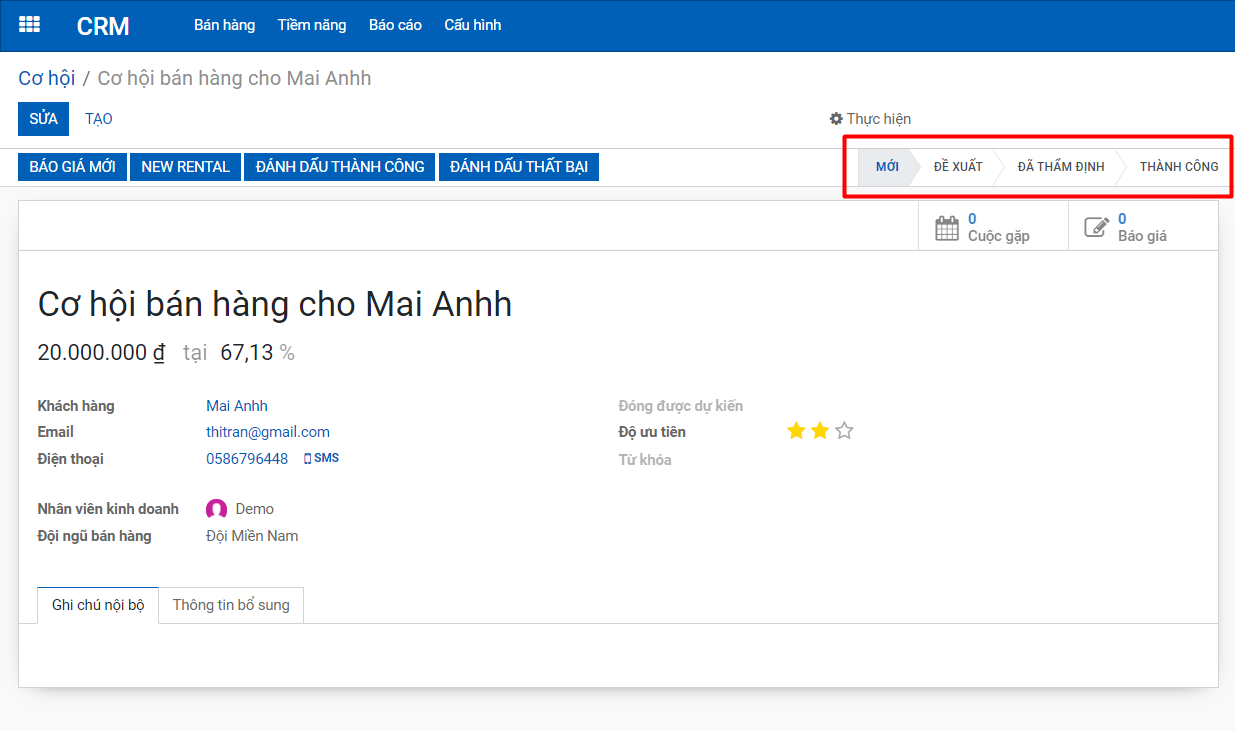
Task: Click the 20.000.000 ₫ revenue value
Action: (101, 353)
